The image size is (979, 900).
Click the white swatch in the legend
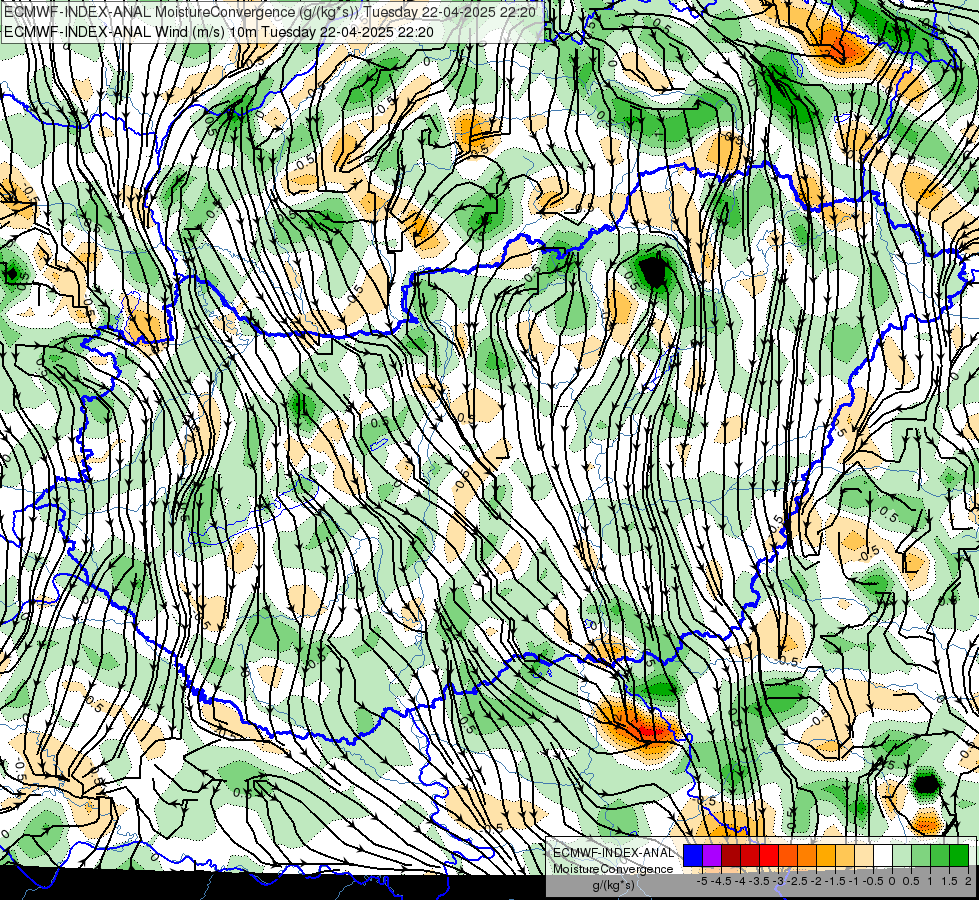tap(883, 856)
